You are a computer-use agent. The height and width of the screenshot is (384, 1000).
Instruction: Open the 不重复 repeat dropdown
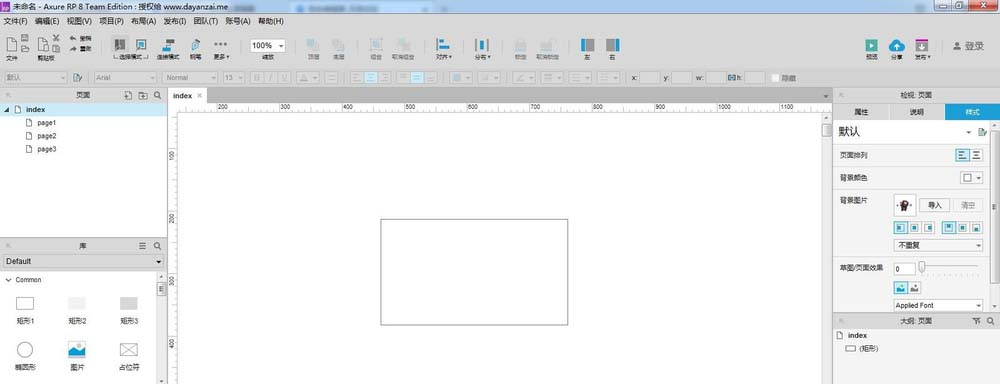point(938,246)
